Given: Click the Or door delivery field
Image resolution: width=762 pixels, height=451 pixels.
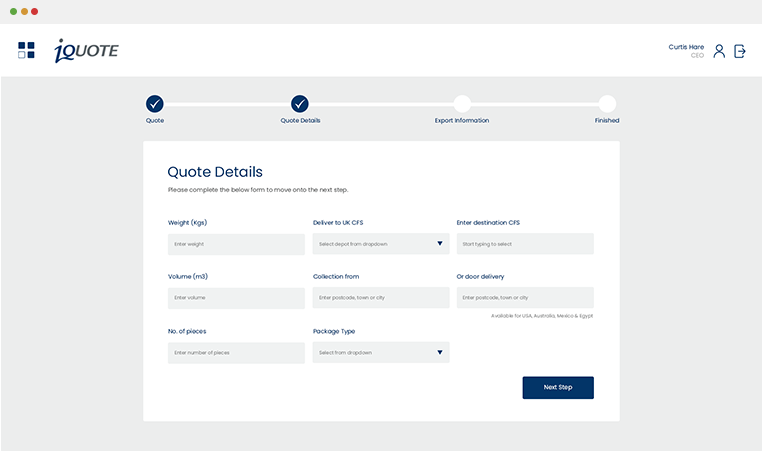Looking at the screenshot, I should tap(525, 298).
